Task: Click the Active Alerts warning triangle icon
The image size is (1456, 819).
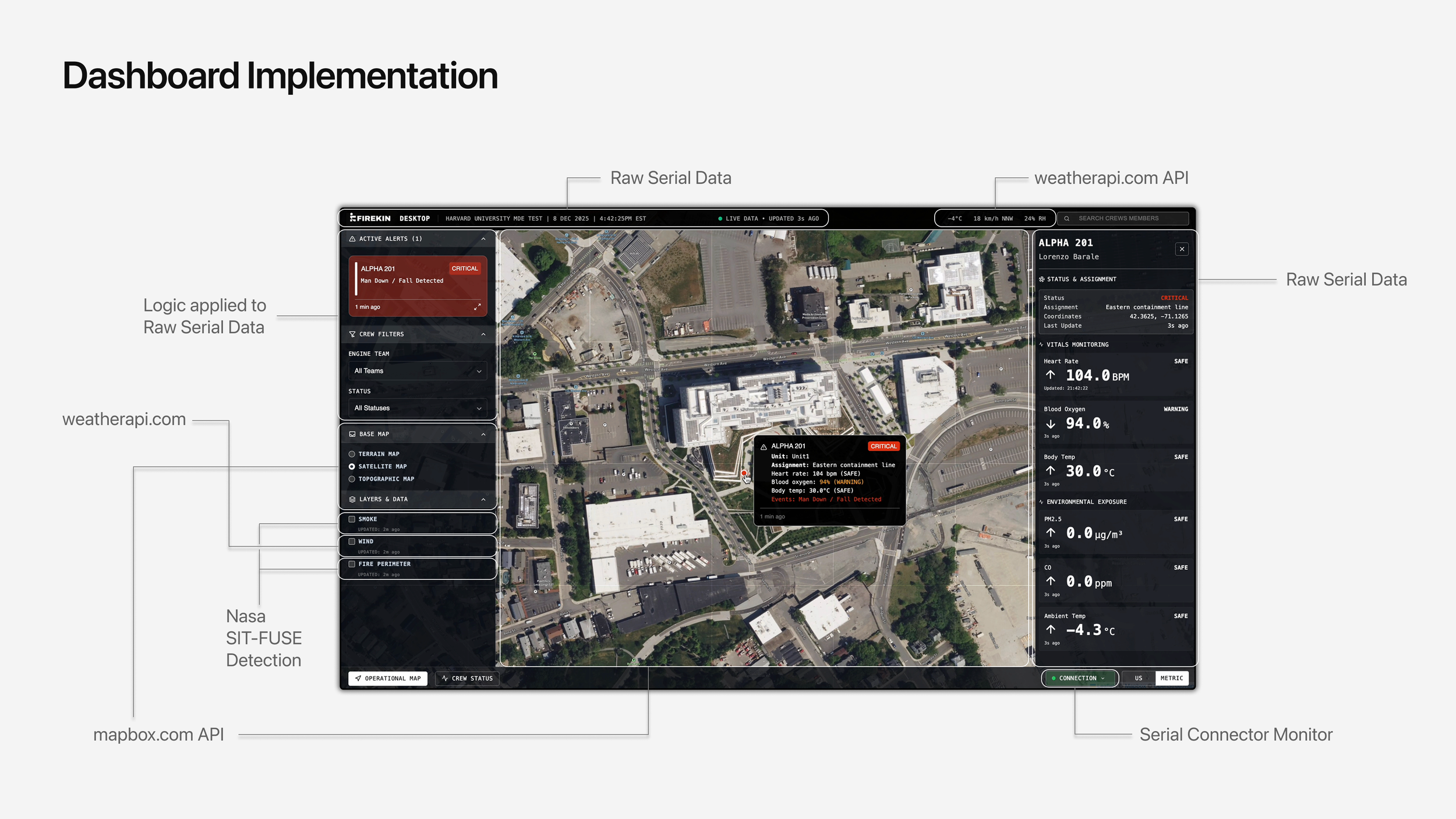Action: coord(352,239)
